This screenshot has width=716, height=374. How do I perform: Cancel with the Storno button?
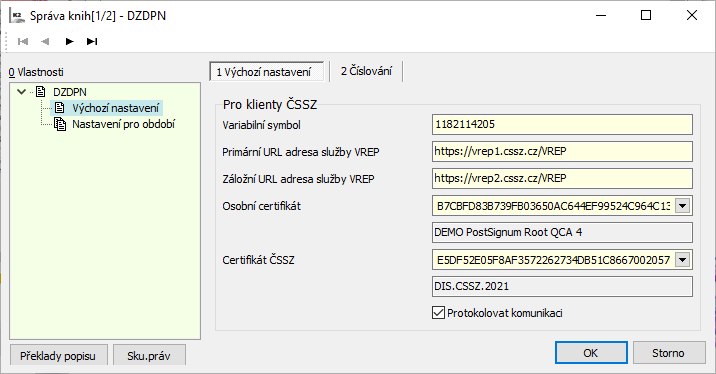click(x=669, y=353)
